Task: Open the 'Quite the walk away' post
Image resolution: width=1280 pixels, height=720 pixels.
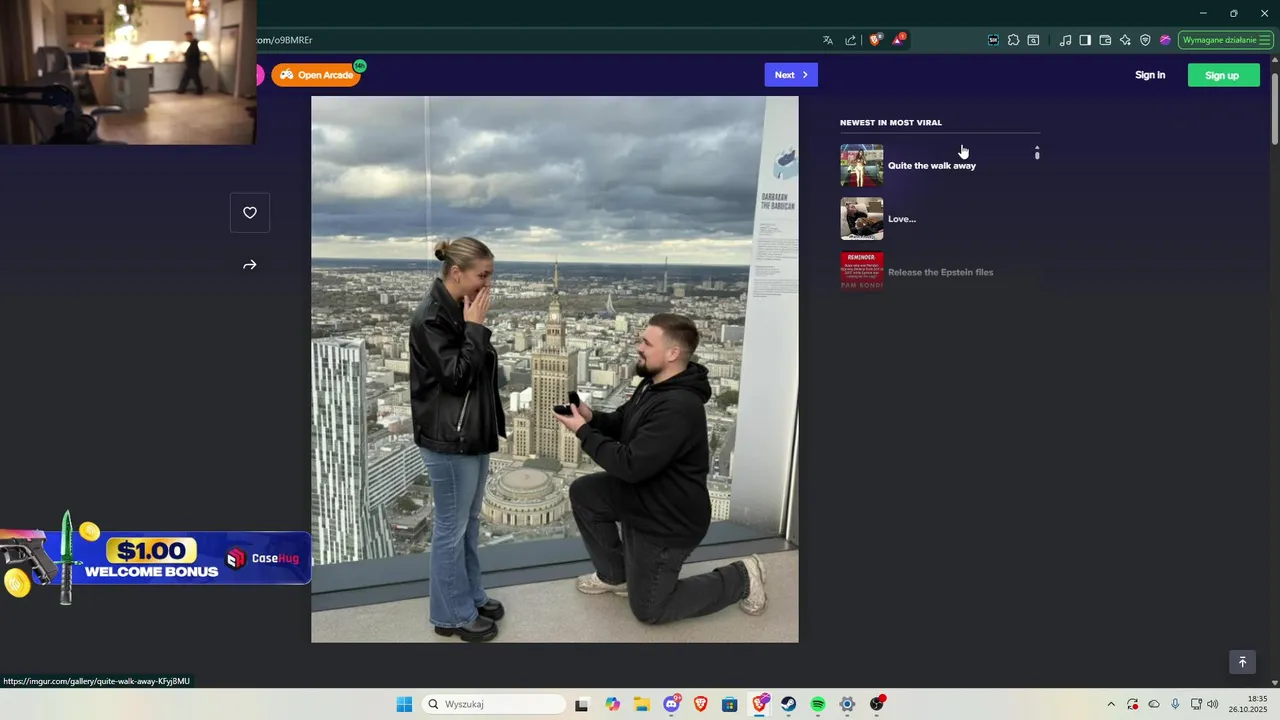Action: tap(932, 166)
